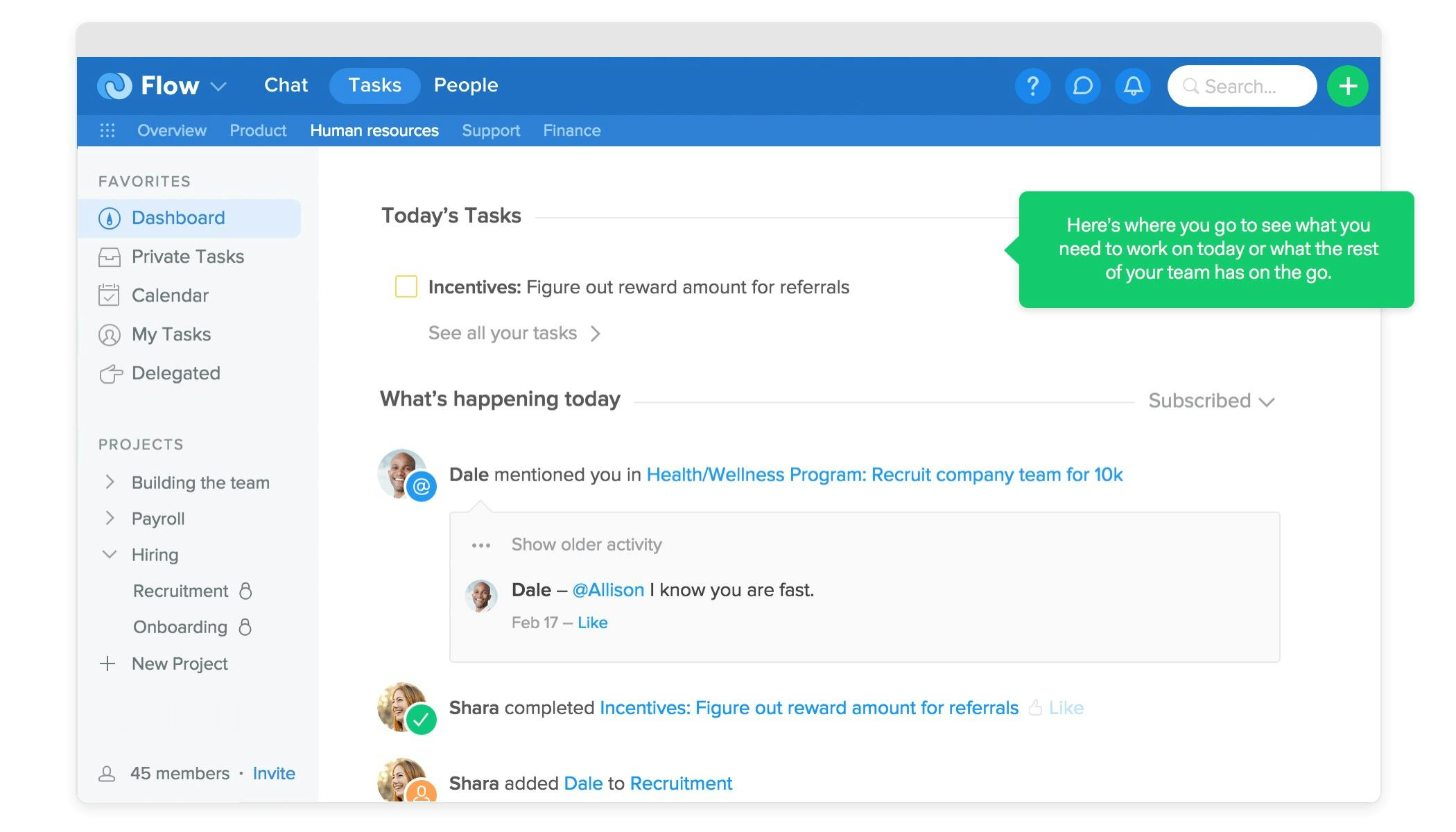Open notifications bell icon

1133,86
